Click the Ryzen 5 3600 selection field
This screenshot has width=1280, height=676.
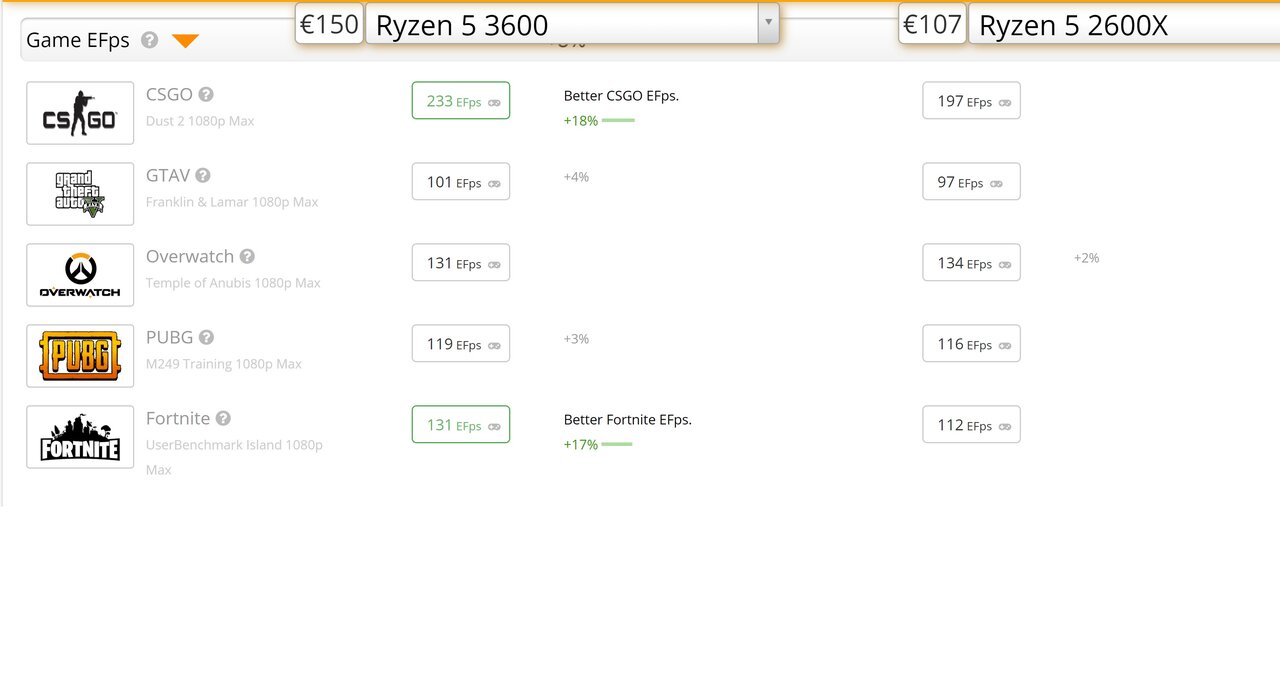click(572, 23)
